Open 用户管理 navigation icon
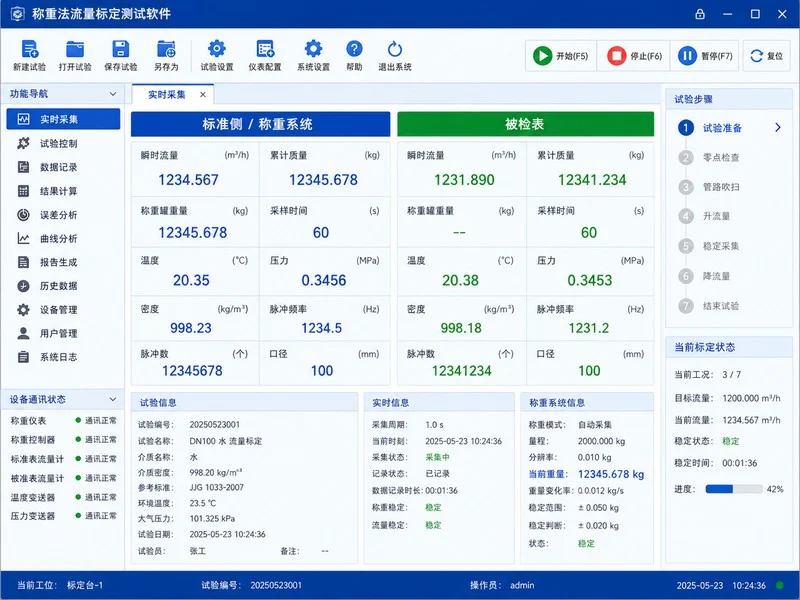The image size is (800, 600). [23, 333]
